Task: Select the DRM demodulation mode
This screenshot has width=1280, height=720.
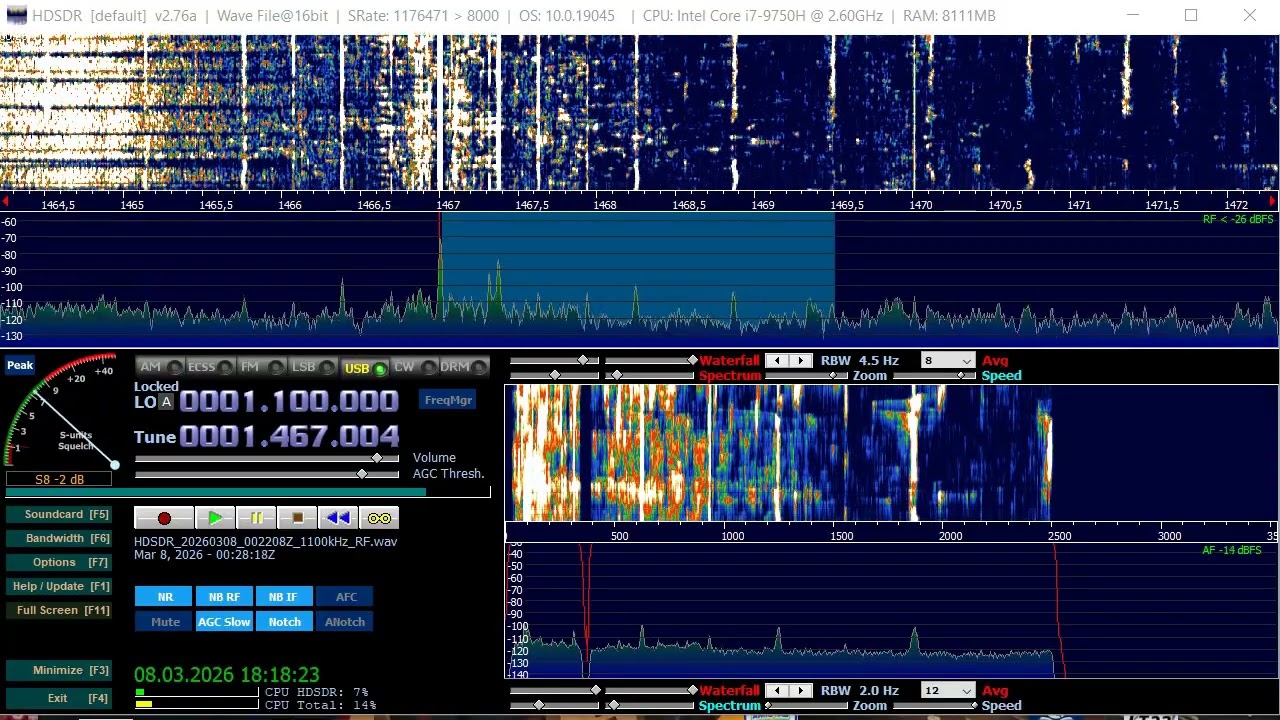Action: point(465,367)
